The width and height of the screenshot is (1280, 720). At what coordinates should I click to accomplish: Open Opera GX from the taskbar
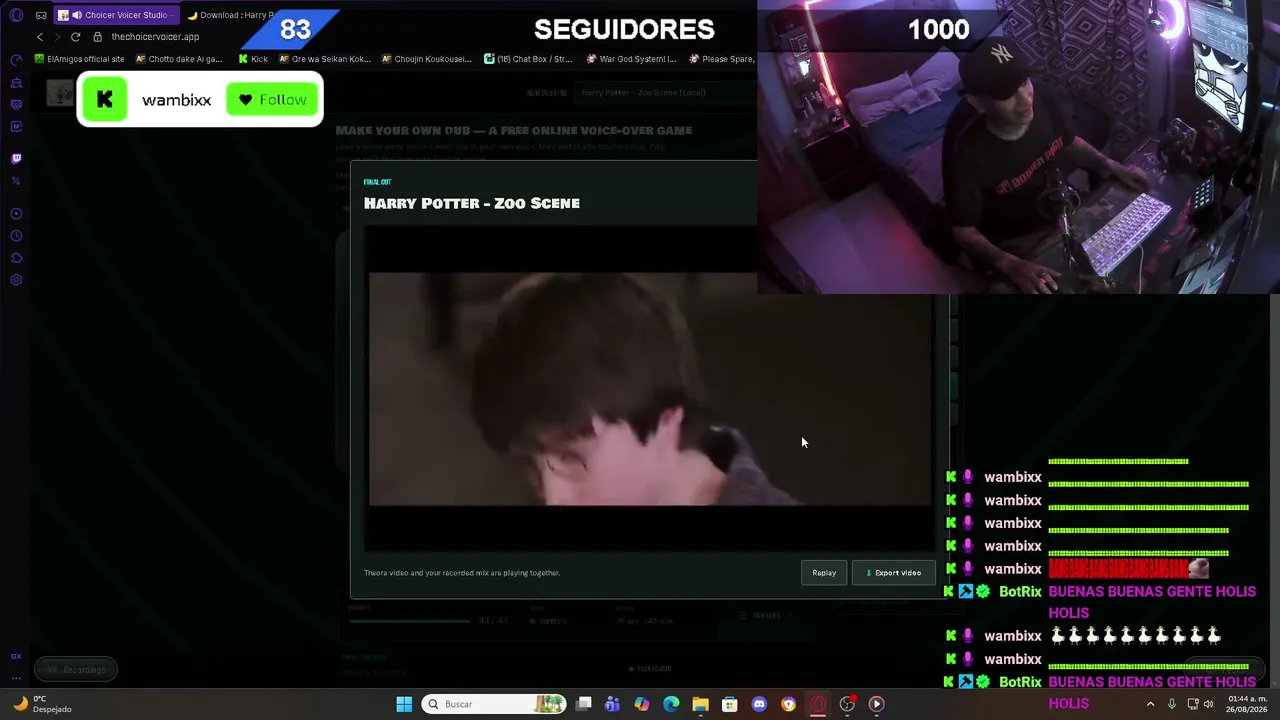(x=818, y=704)
